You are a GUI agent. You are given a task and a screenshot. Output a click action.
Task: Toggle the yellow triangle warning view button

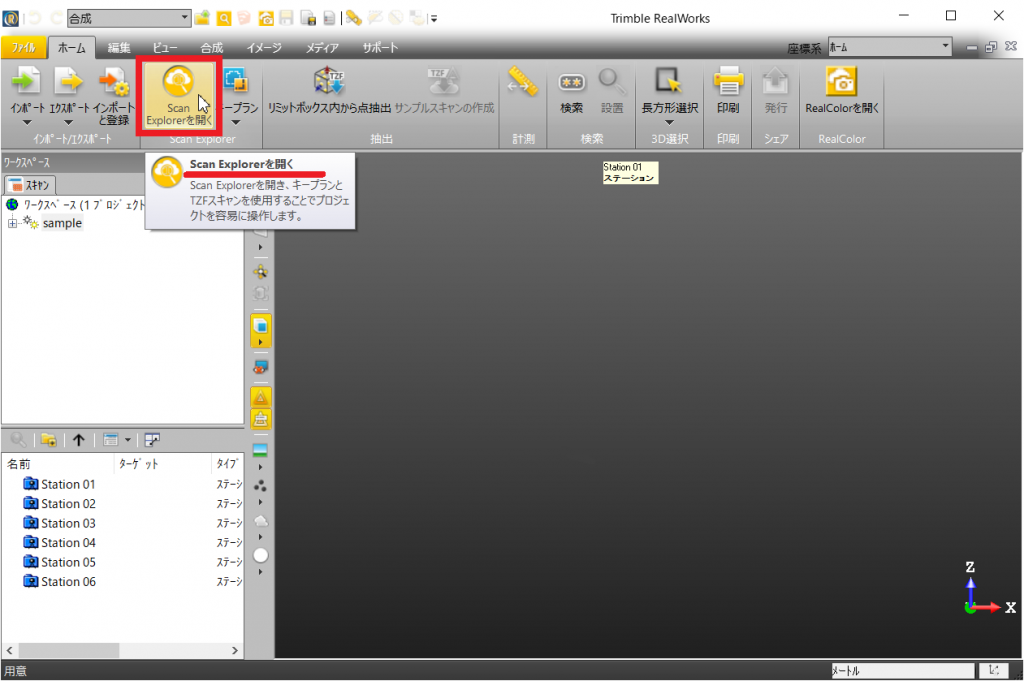pyautogui.click(x=260, y=397)
